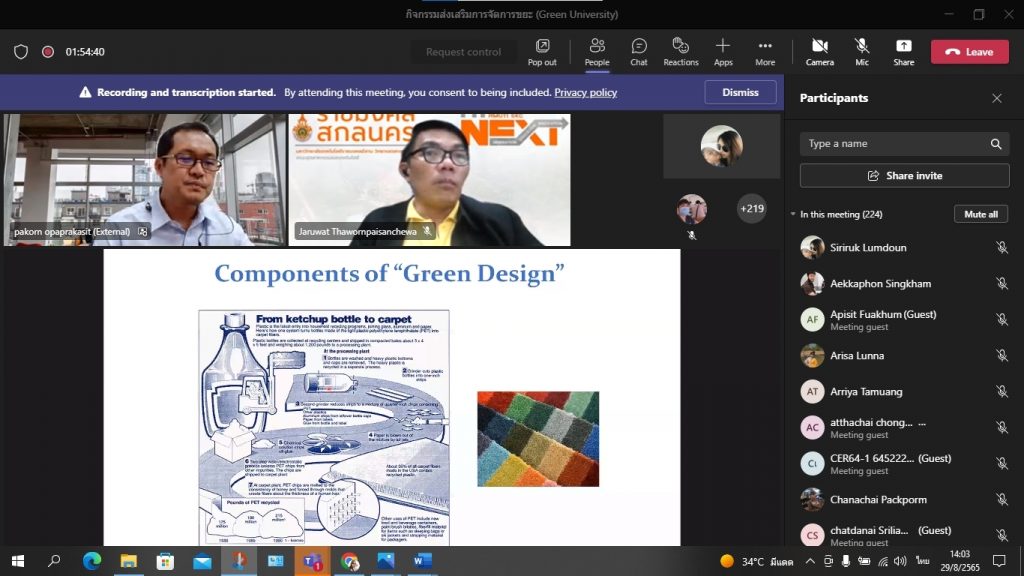Type a name search field

pyautogui.click(x=895, y=144)
